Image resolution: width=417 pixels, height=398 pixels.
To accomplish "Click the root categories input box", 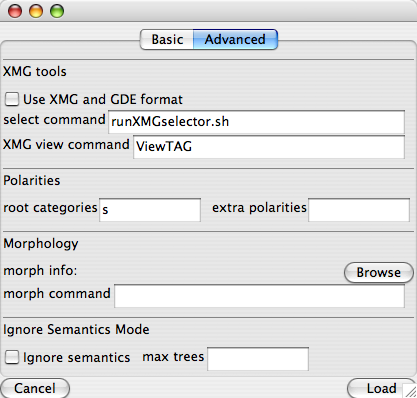I will (x=150, y=210).
